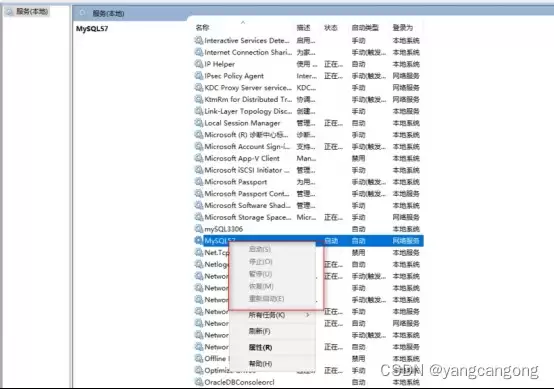This screenshot has height=389, width=554.
Task: Choose 启动(S) from the context menu
Action: (x=260, y=249)
